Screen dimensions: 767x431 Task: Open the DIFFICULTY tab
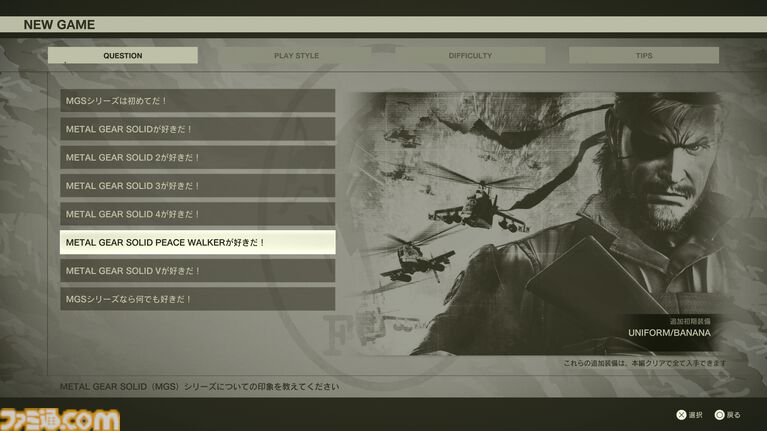(x=470, y=55)
